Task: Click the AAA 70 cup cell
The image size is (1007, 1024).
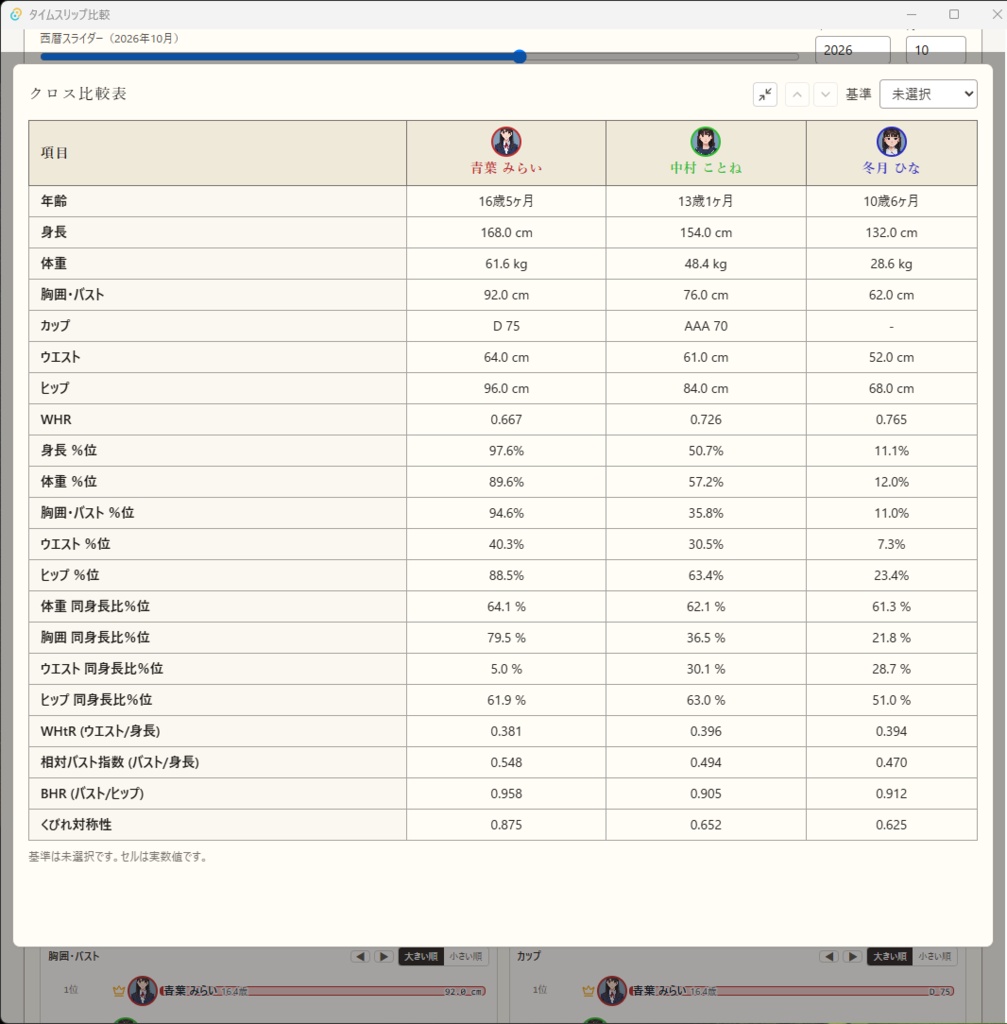Action: coord(706,326)
